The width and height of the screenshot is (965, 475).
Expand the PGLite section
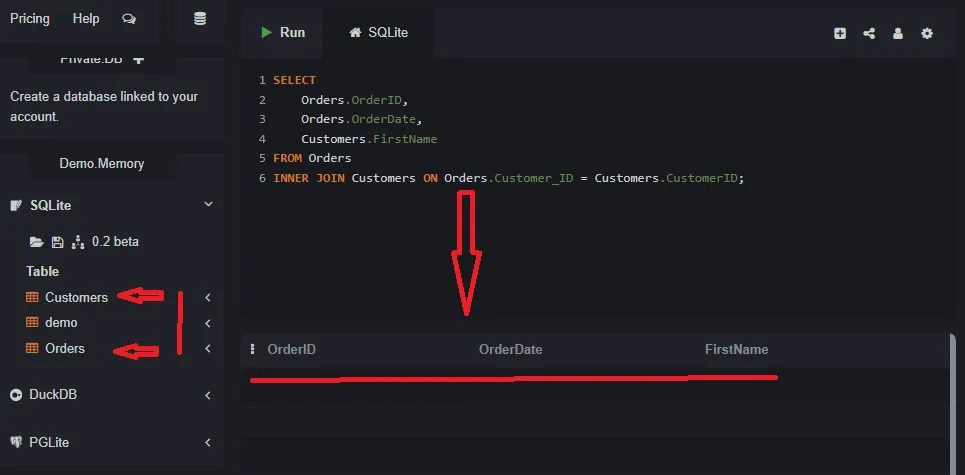tap(208, 442)
